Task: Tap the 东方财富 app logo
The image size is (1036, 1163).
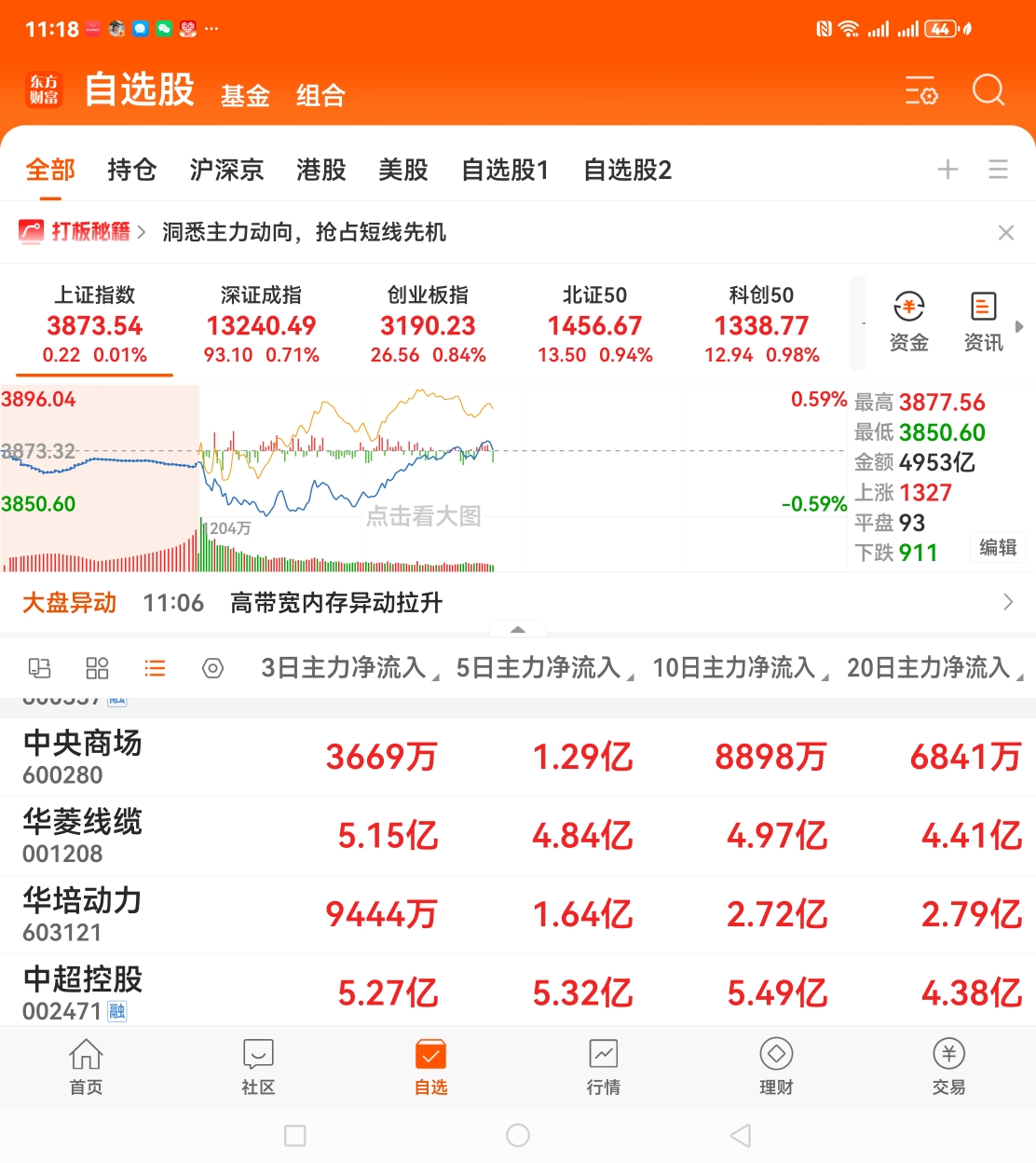Action: click(x=44, y=89)
